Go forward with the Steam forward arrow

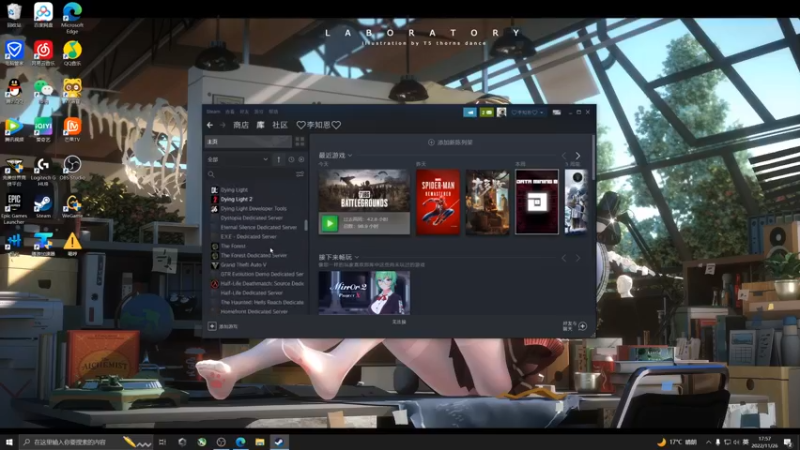222,125
